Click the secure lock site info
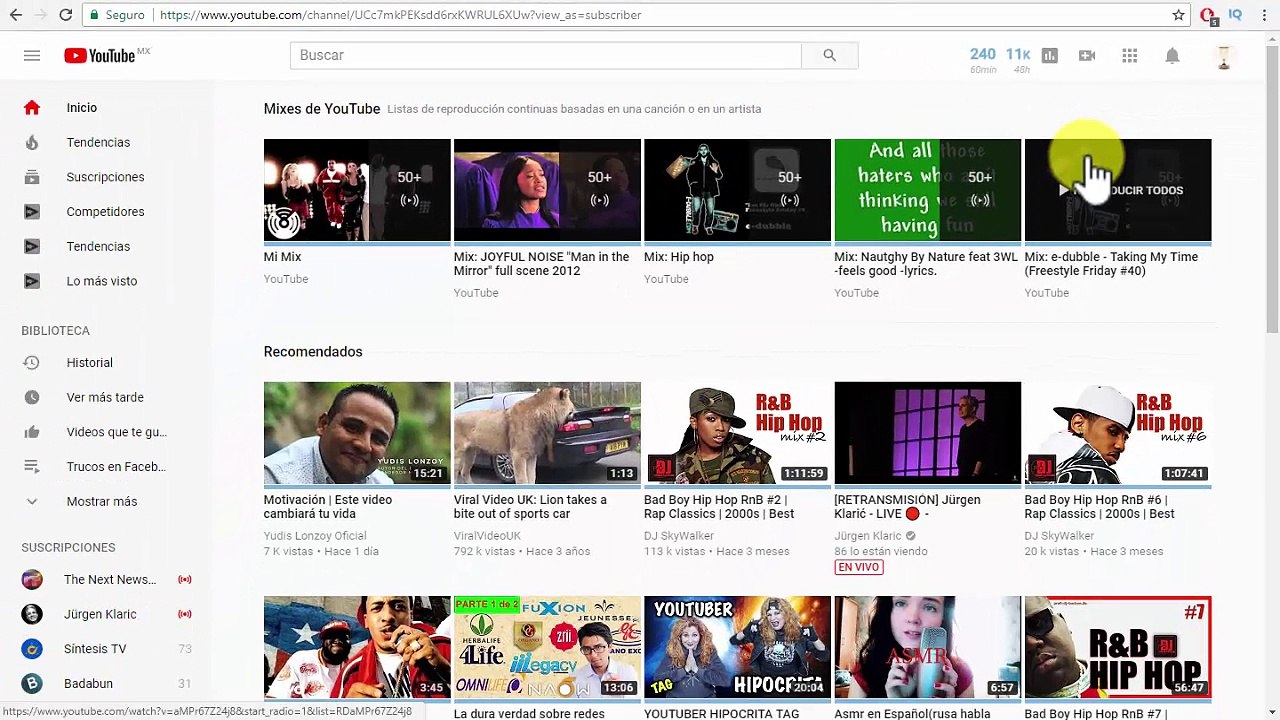 click(117, 15)
